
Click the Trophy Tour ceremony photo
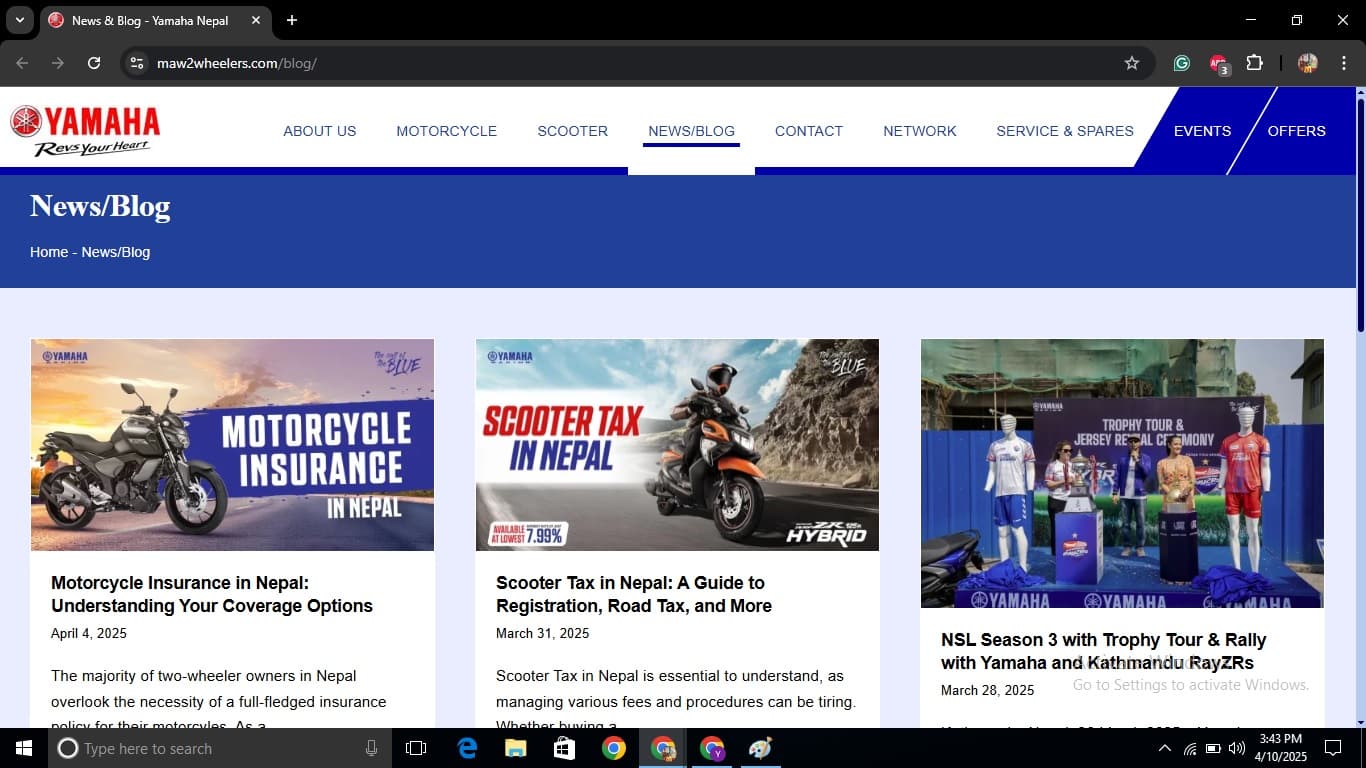pyautogui.click(x=1122, y=473)
